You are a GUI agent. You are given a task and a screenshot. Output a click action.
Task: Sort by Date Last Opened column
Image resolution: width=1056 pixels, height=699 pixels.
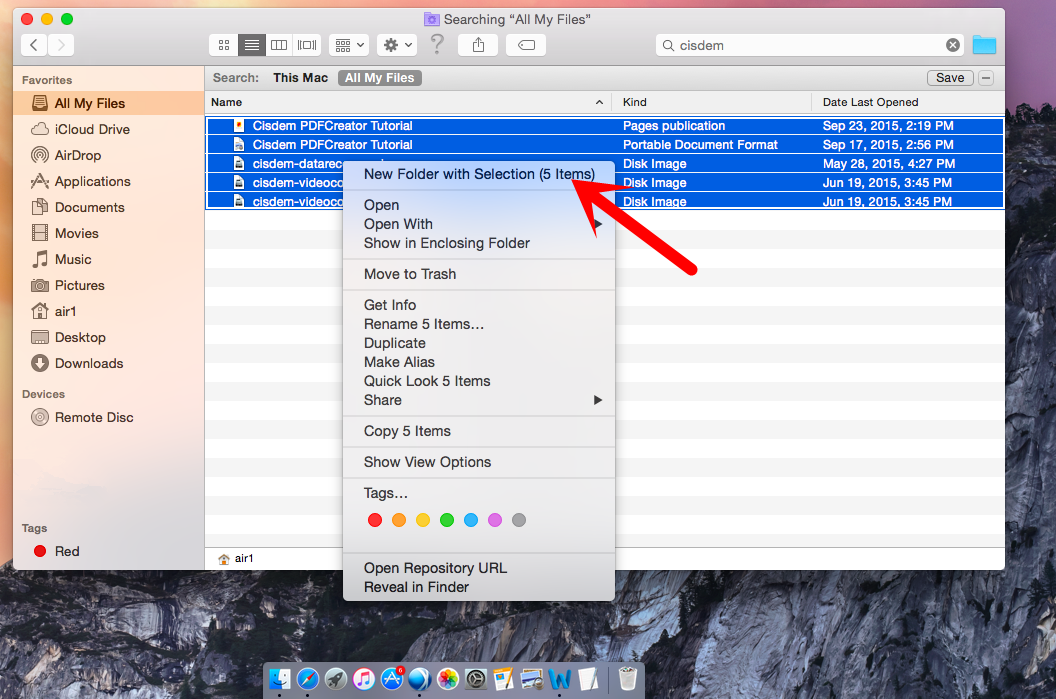point(908,102)
